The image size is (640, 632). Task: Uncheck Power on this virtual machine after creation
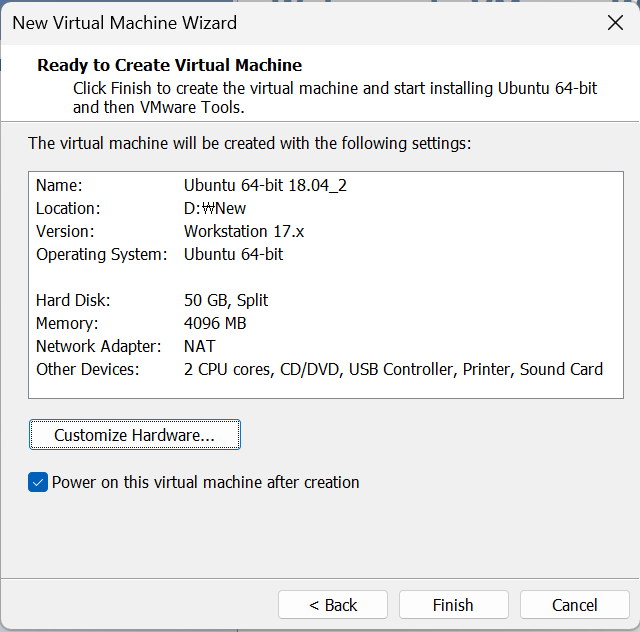[38, 482]
